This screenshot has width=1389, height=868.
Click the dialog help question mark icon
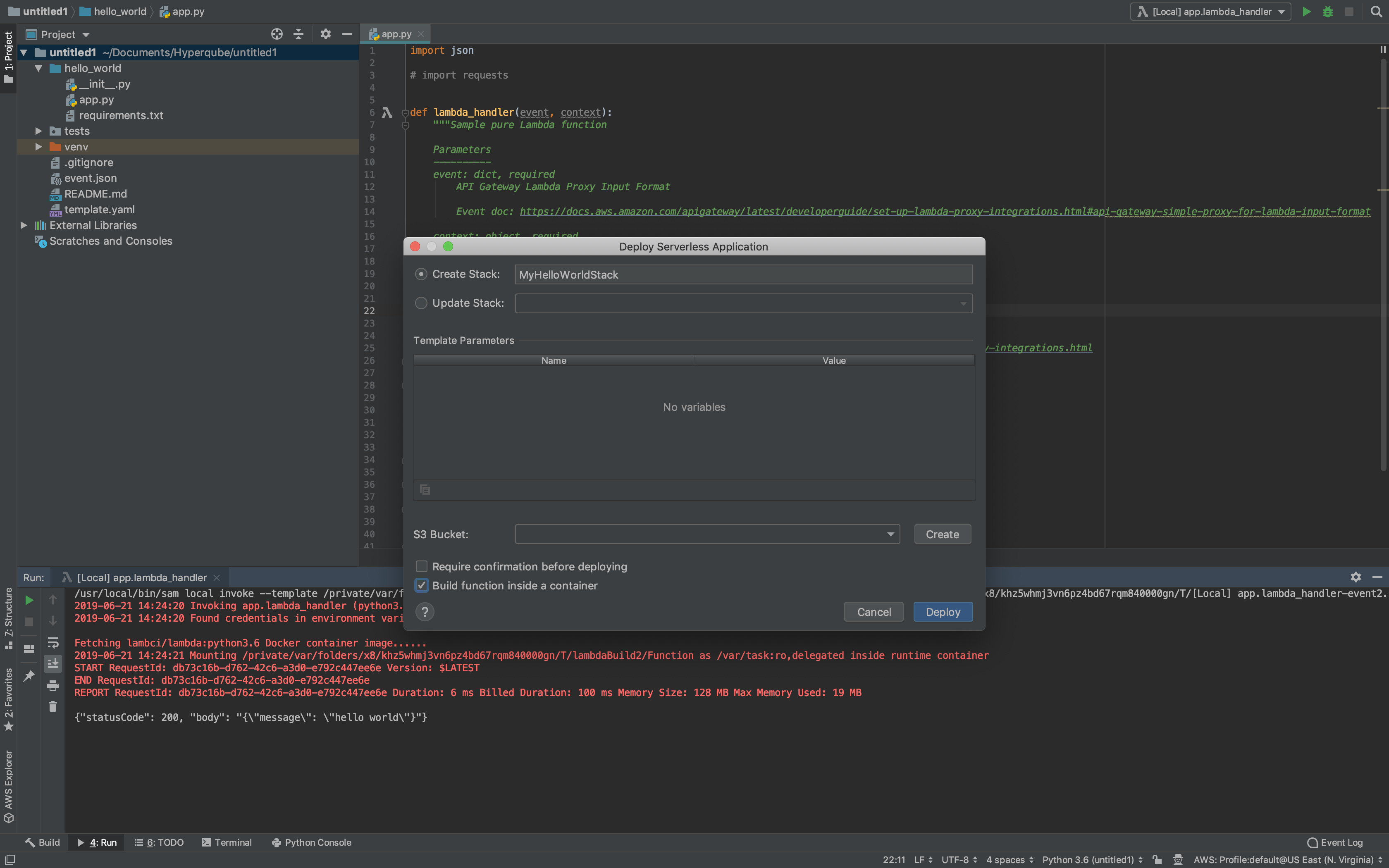pos(425,612)
